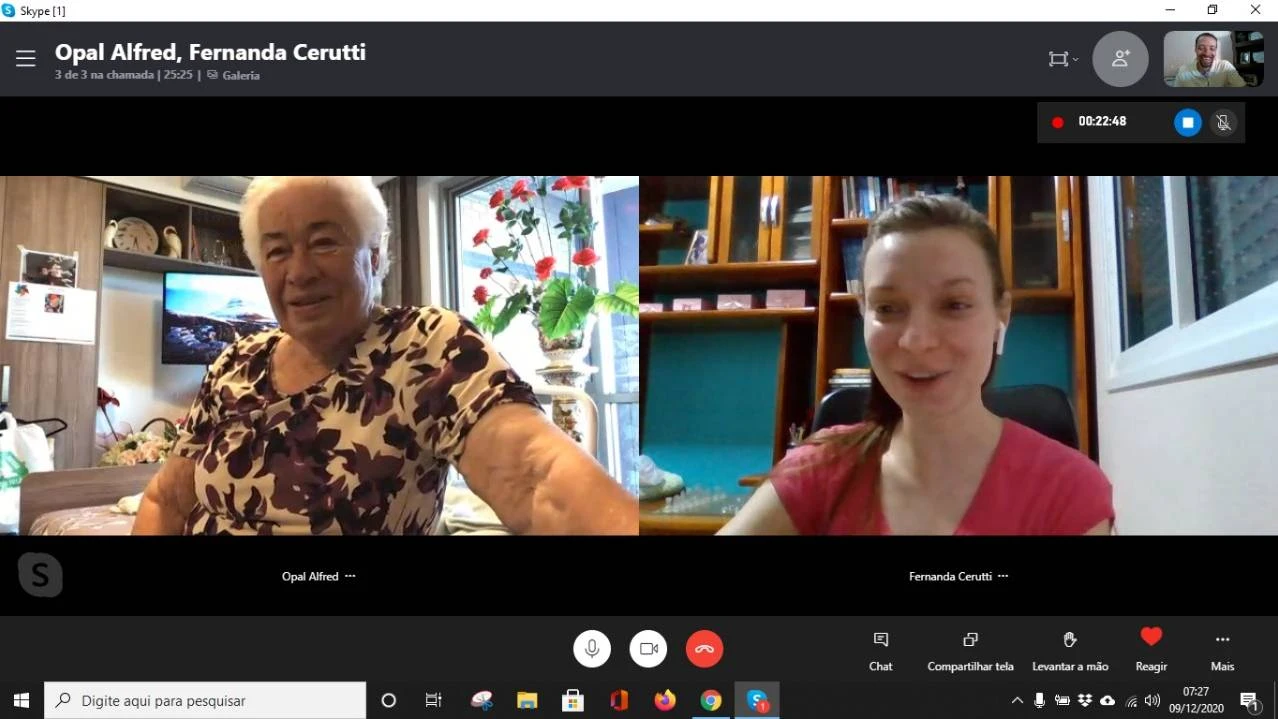1278x719 pixels.
Task: Open options dots next to Fernanda Cerutti
Action: [x=1003, y=576]
